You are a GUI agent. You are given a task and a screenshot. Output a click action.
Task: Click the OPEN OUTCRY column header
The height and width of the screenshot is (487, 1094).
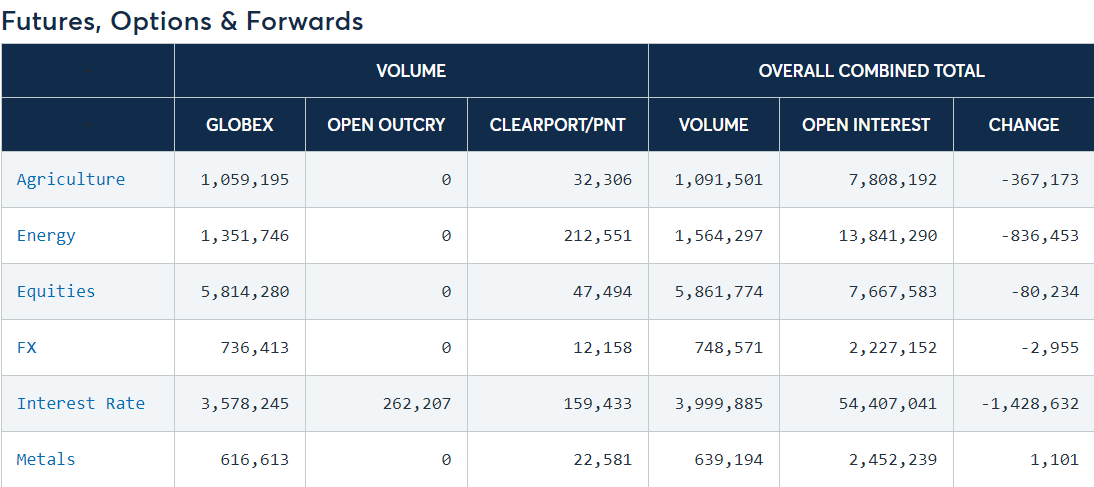[386, 124]
